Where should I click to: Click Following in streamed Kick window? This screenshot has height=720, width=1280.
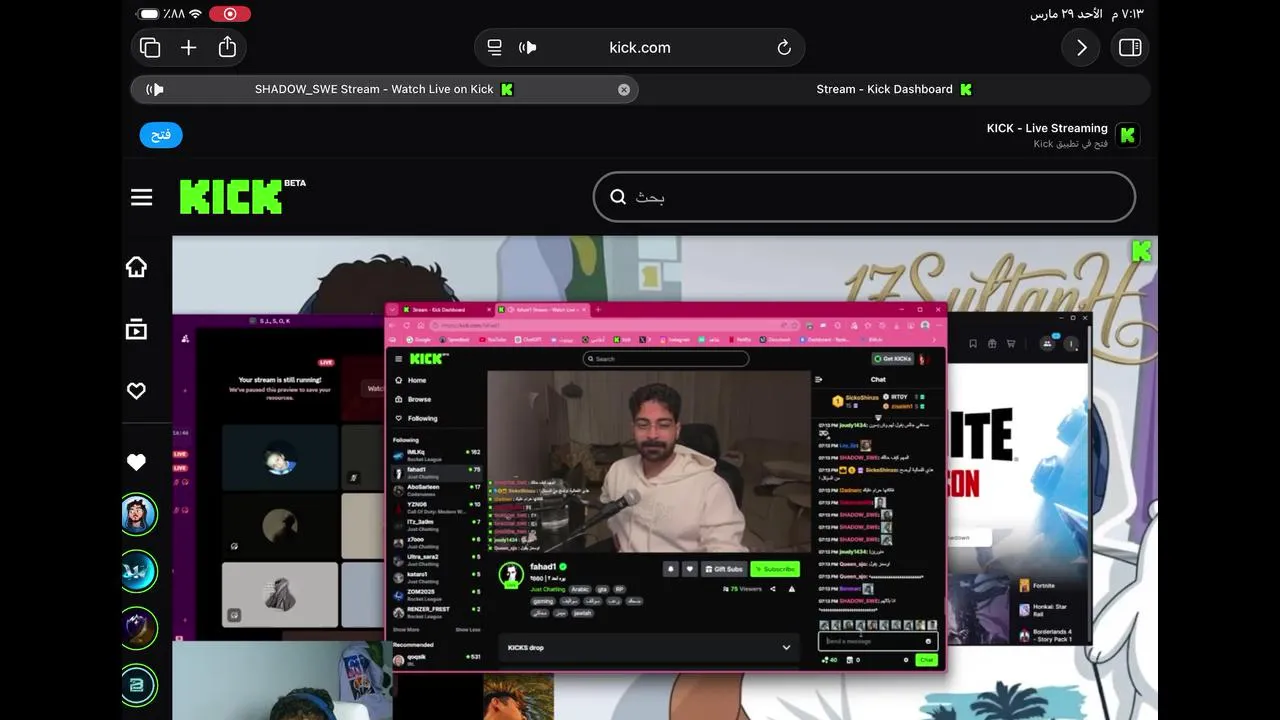[417, 418]
